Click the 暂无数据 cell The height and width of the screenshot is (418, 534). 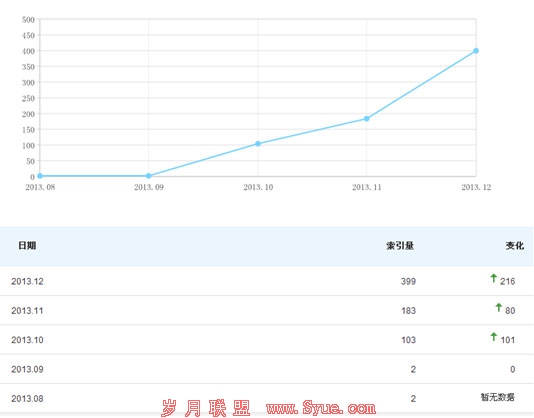coord(498,397)
